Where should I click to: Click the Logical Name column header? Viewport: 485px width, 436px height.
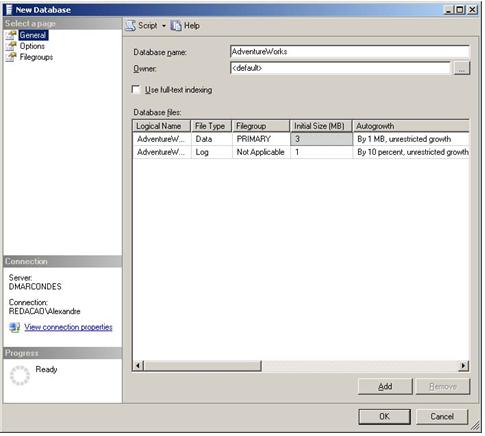point(161,126)
